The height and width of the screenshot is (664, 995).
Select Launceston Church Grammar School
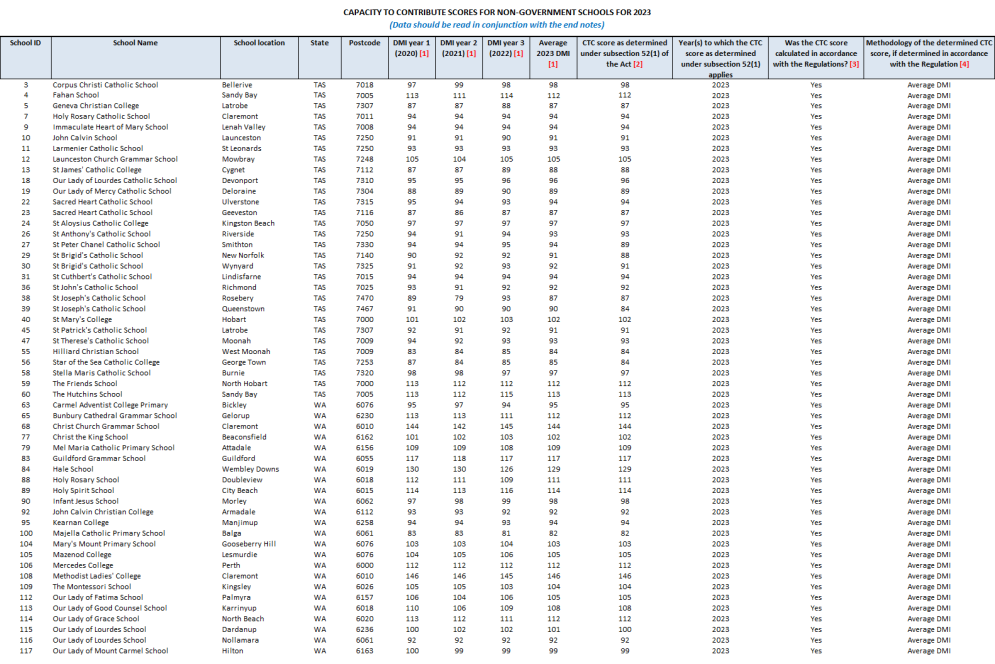pyautogui.click(x=115, y=159)
